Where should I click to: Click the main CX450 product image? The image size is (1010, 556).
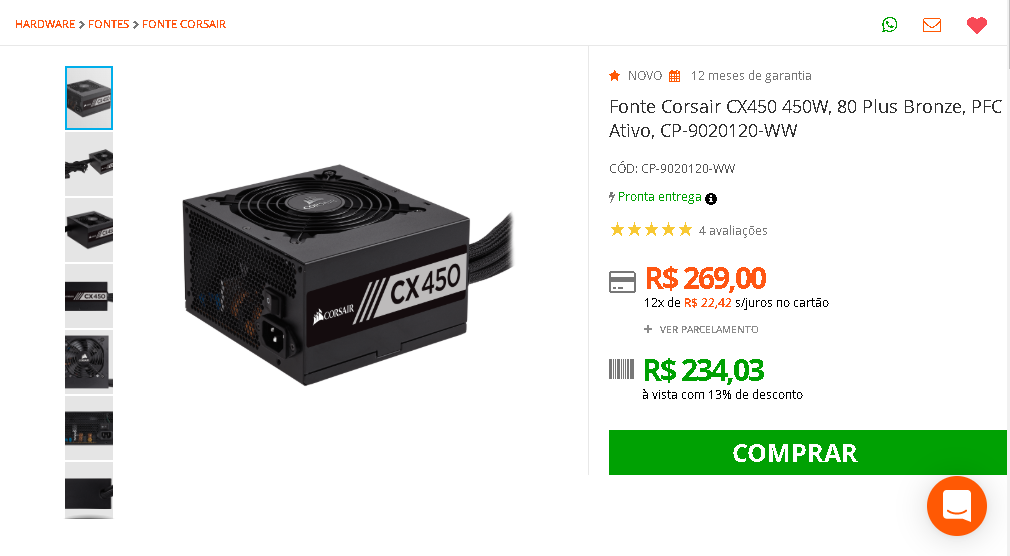pos(348,275)
